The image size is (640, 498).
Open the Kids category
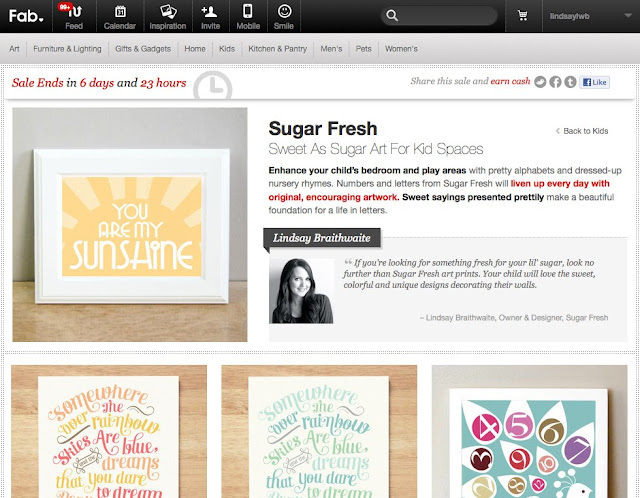pos(227,49)
